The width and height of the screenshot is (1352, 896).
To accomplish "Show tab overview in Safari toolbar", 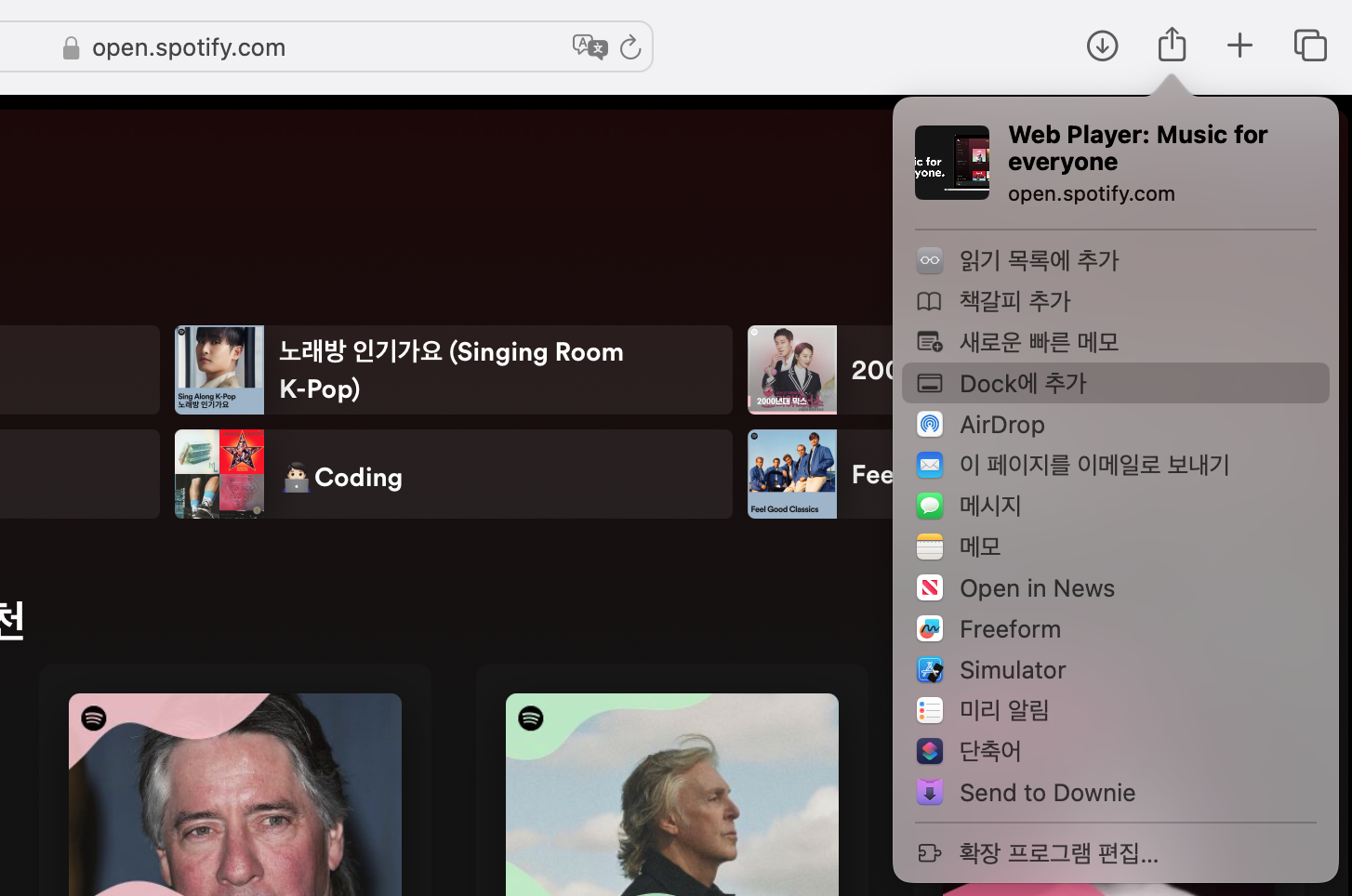I will click(x=1310, y=46).
